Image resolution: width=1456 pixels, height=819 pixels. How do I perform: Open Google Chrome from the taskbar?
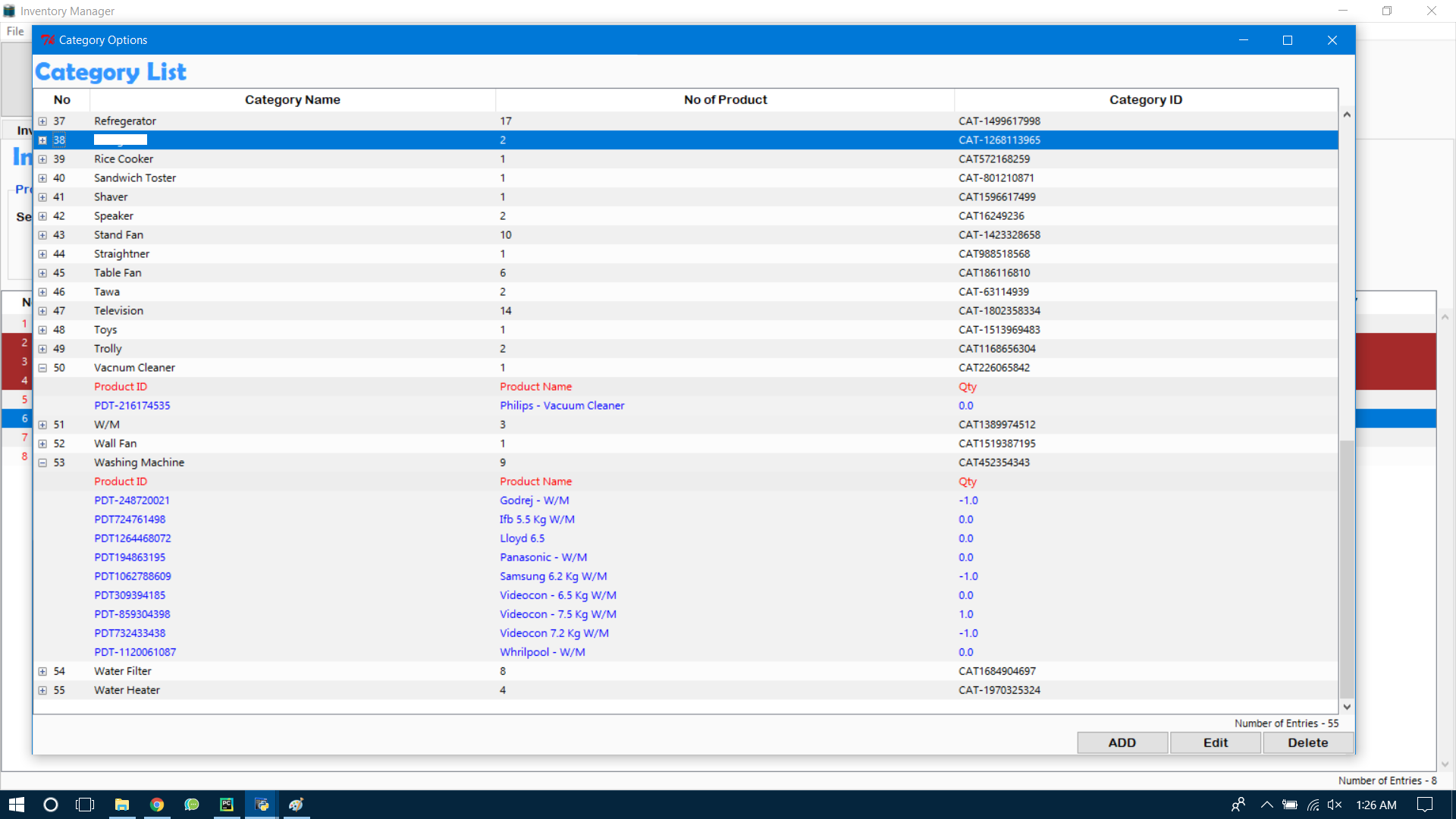point(157,805)
